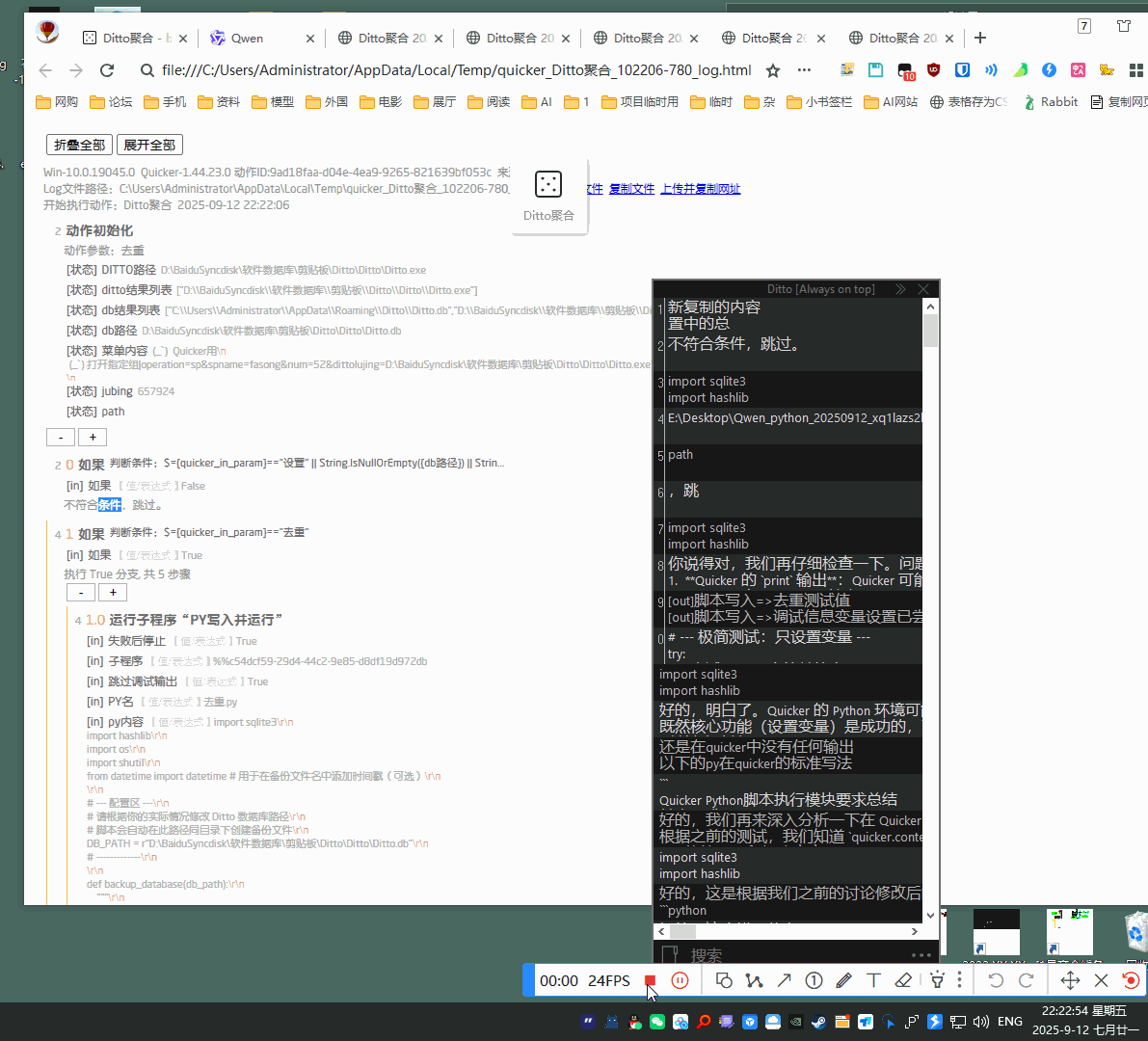
Task: Collapse the True branch steps with minus
Action: point(81,592)
